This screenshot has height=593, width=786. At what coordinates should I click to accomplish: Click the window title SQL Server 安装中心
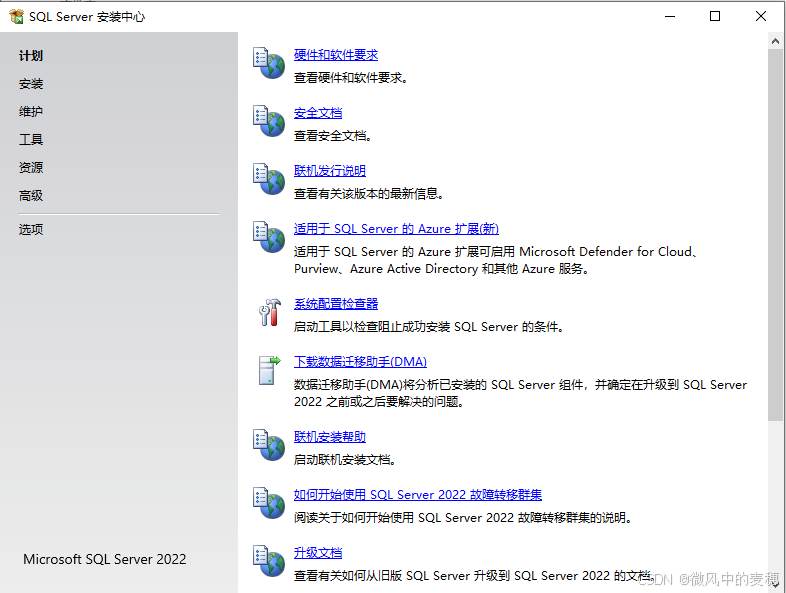coord(87,17)
